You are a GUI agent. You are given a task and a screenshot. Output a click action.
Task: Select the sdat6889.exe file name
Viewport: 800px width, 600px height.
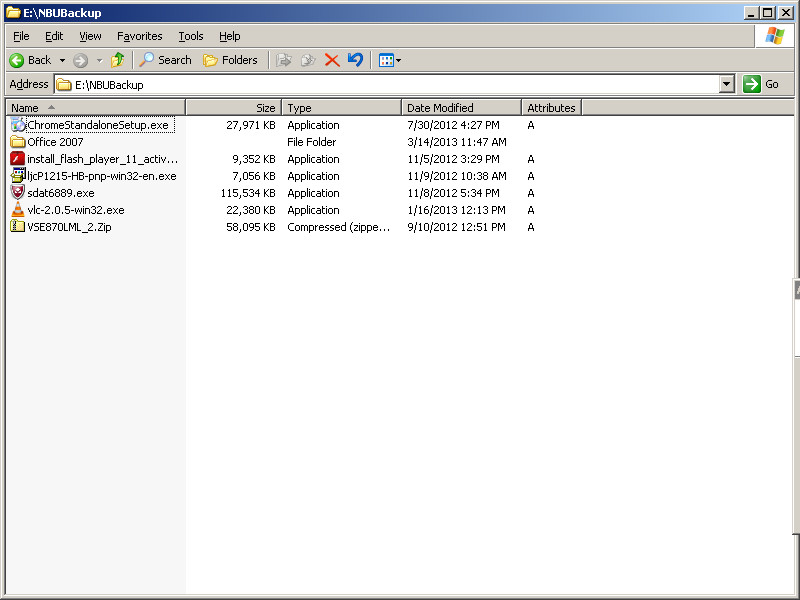pyautogui.click(x=61, y=193)
